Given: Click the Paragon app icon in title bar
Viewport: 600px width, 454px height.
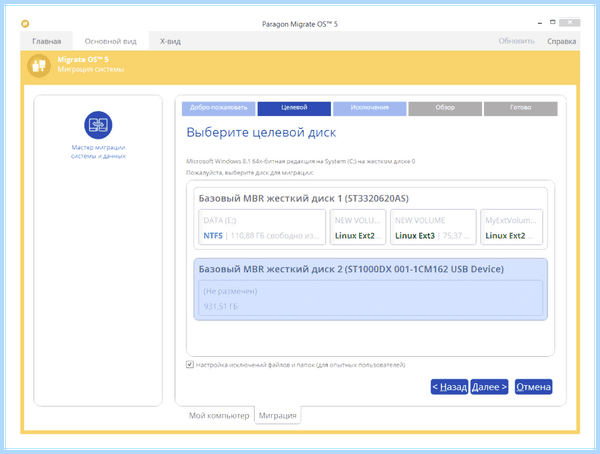Looking at the screenshot, I should (25, 24).
